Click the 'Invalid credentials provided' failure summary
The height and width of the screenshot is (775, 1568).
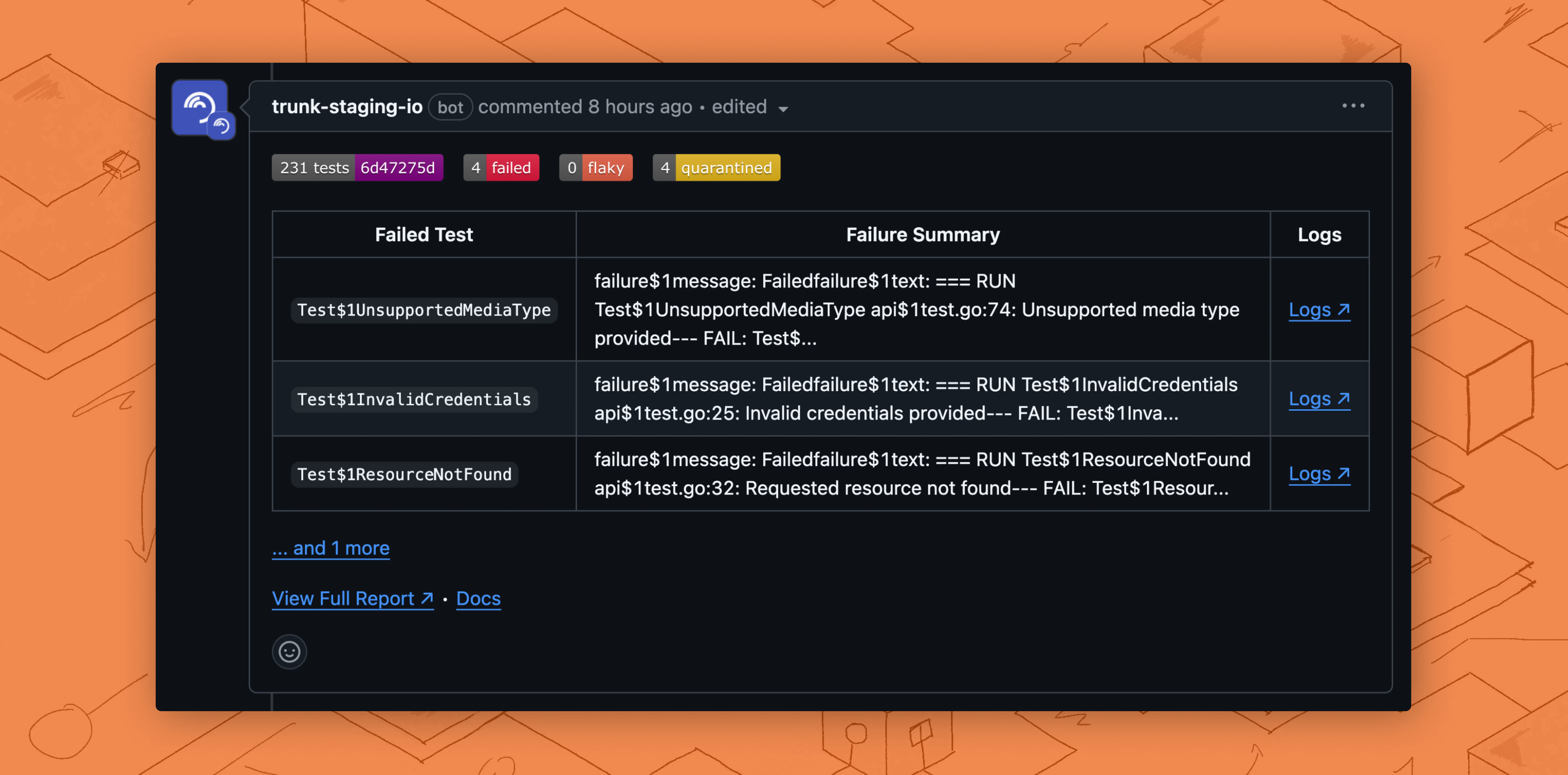[923, 399]
